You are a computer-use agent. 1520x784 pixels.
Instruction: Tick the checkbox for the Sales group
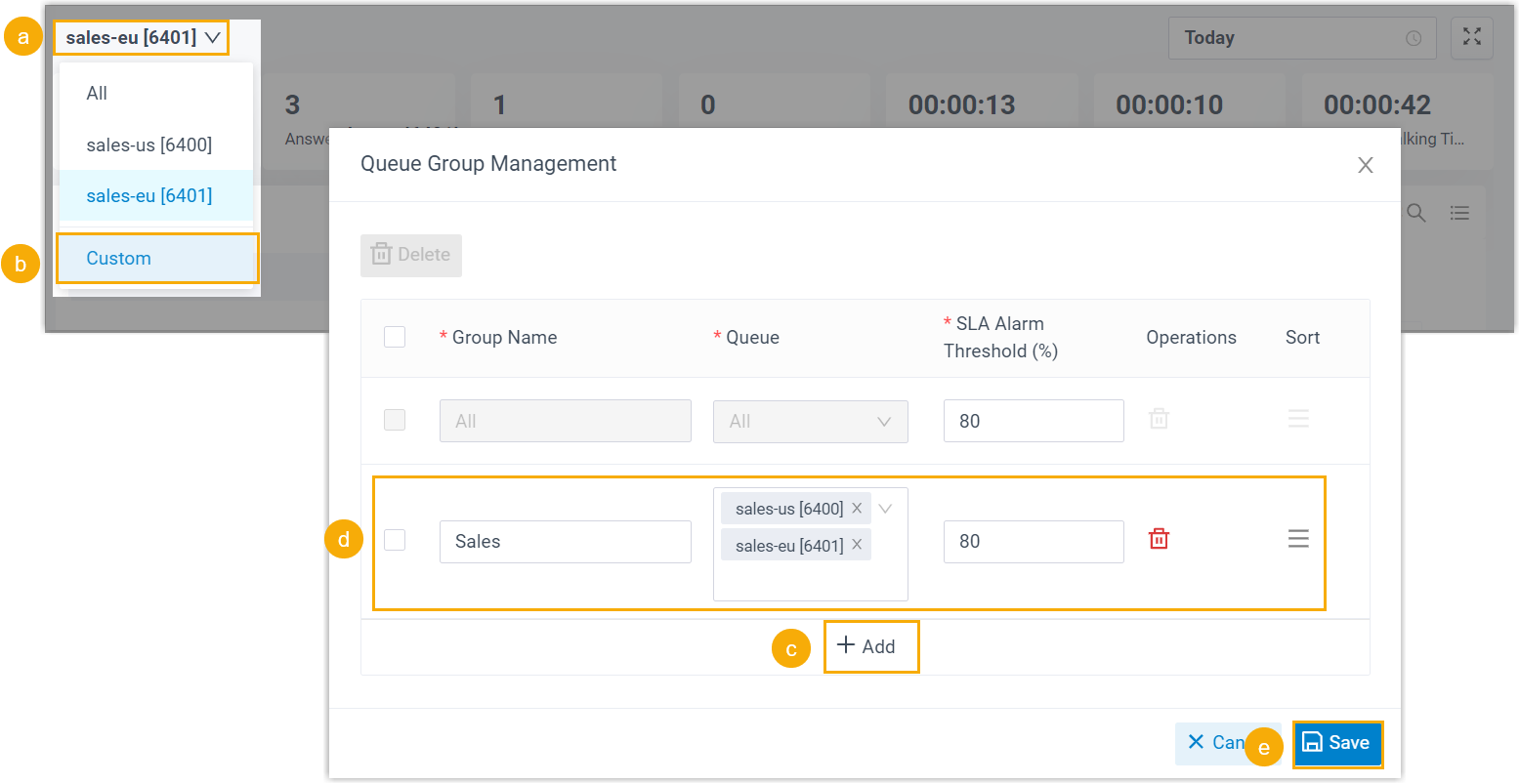(395, 540)
